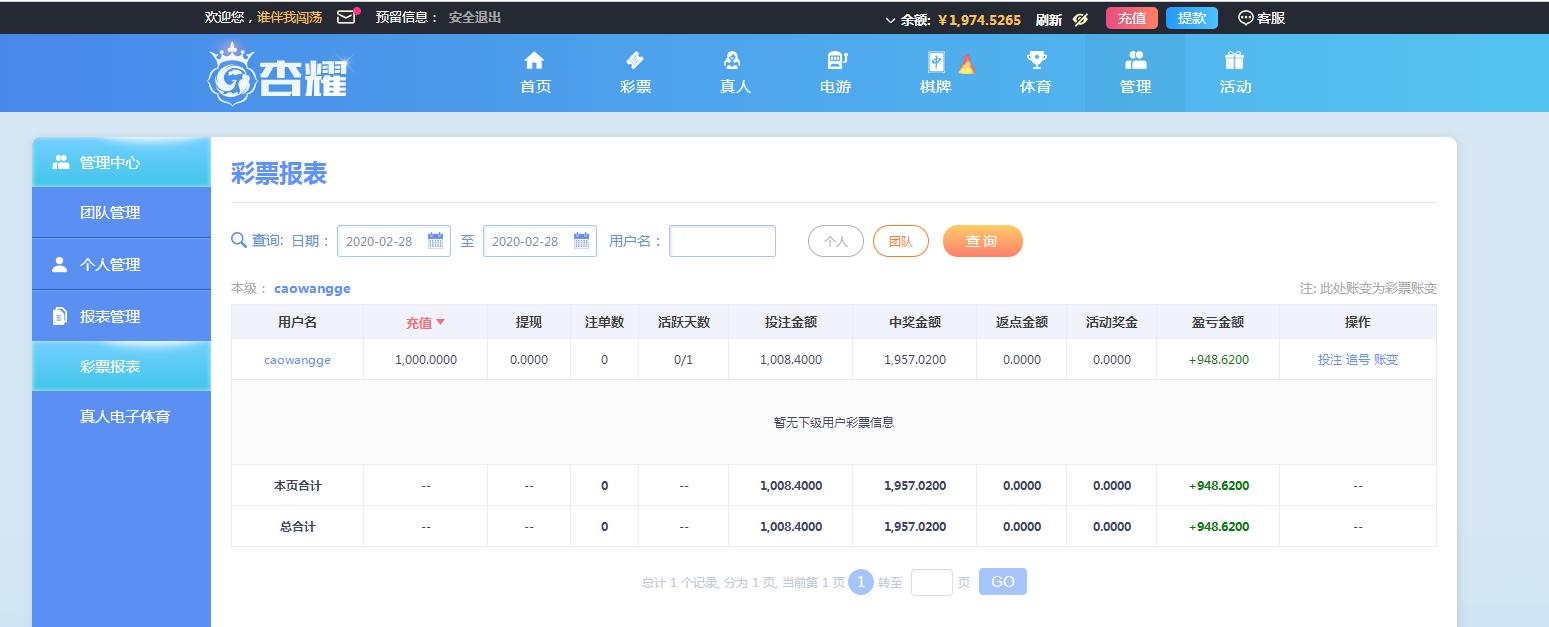Click 安全退出 to log out
The width and height of the screenshot is (1549, 627).
coord(475,17)
